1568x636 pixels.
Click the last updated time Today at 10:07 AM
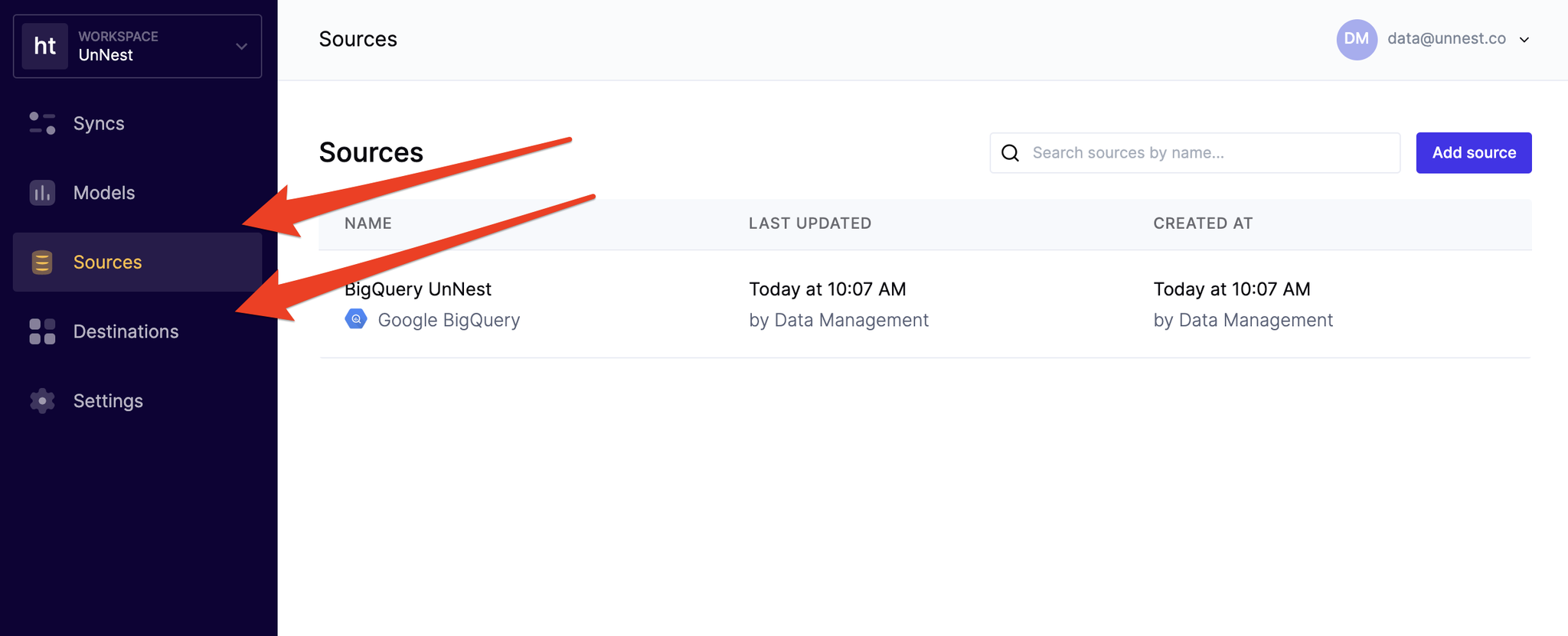tap(828, 289)
